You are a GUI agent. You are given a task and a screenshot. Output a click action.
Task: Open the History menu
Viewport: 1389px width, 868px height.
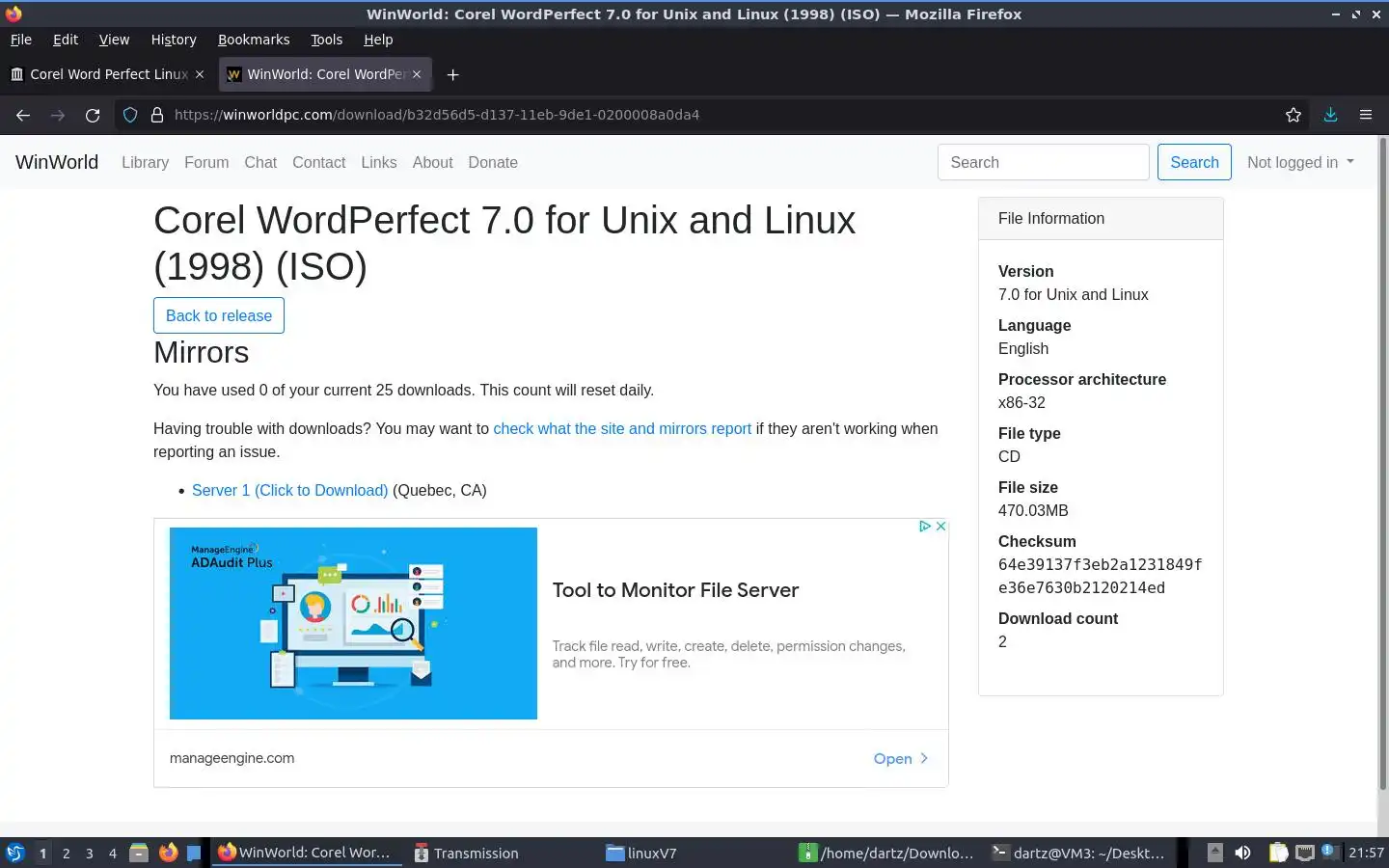point(174,40)
